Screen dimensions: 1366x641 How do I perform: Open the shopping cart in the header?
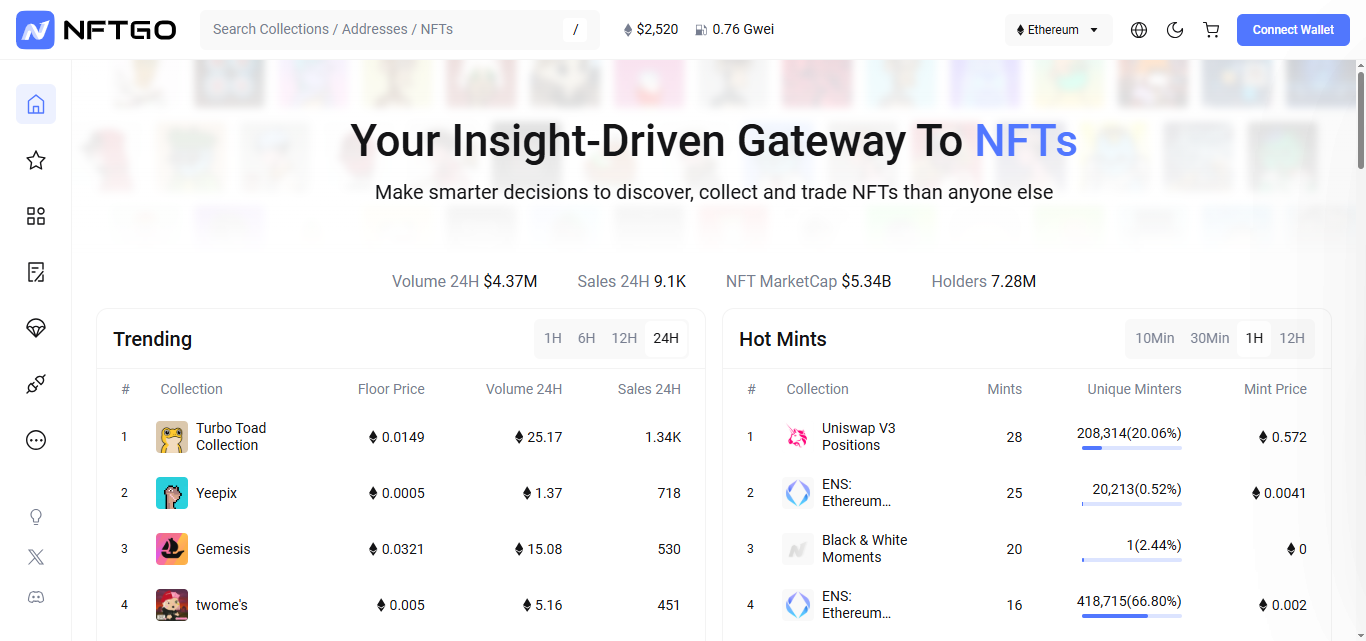tap(1211, 30)
